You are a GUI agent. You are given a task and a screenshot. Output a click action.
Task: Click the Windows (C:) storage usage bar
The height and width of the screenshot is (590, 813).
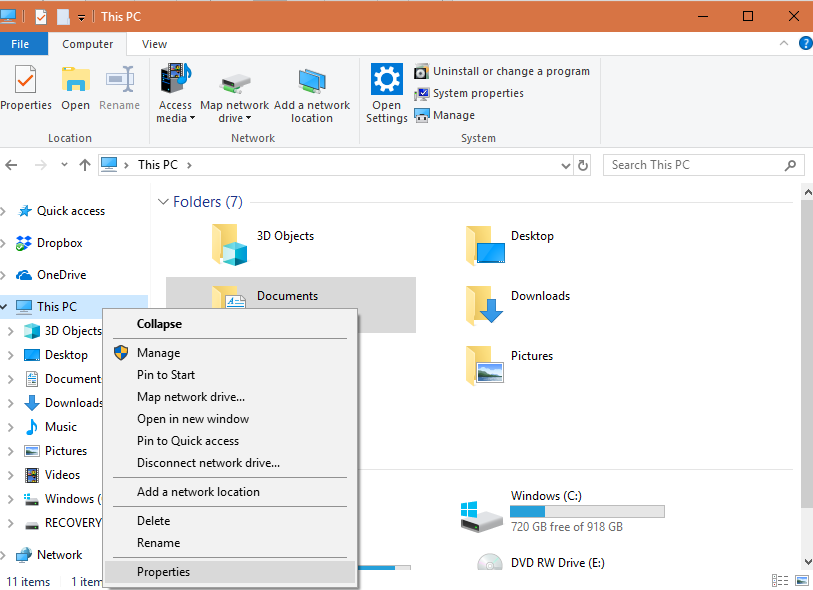pos(587,512)
